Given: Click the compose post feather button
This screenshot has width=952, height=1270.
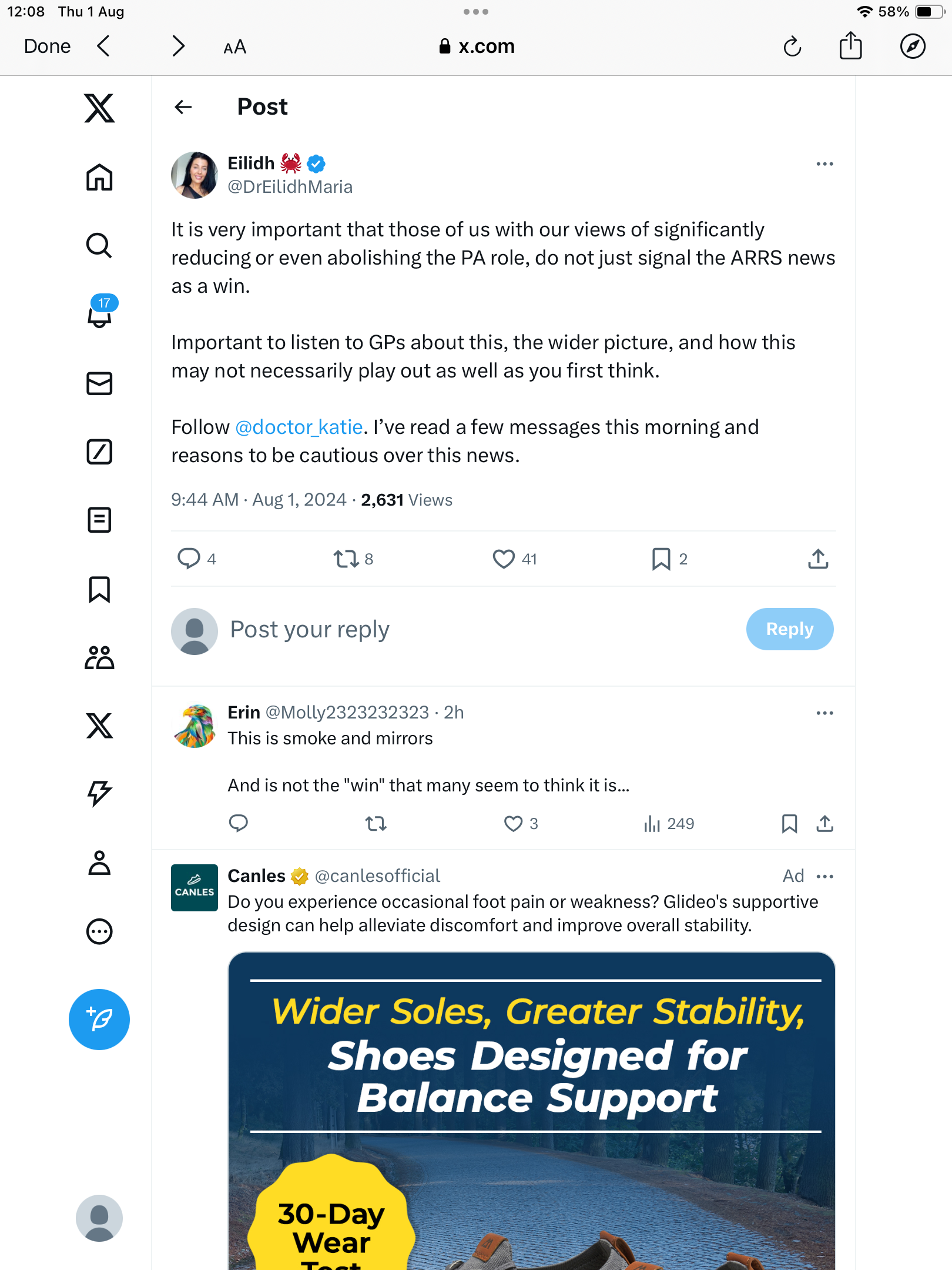Looking at the screenshot, I should tap(99, 1019).
